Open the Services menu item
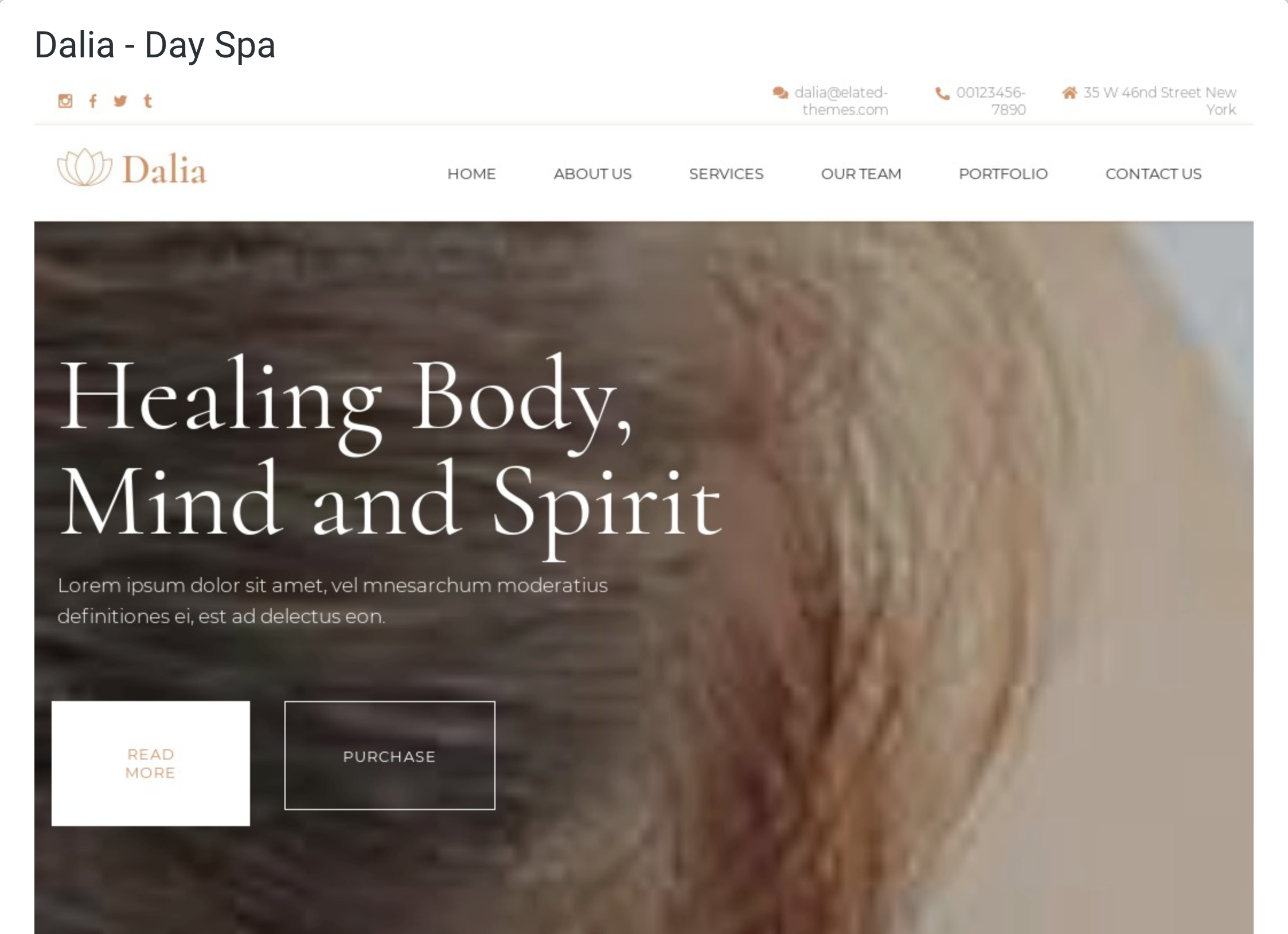This screenshot has height=934, width=1288. click(726, 174)
